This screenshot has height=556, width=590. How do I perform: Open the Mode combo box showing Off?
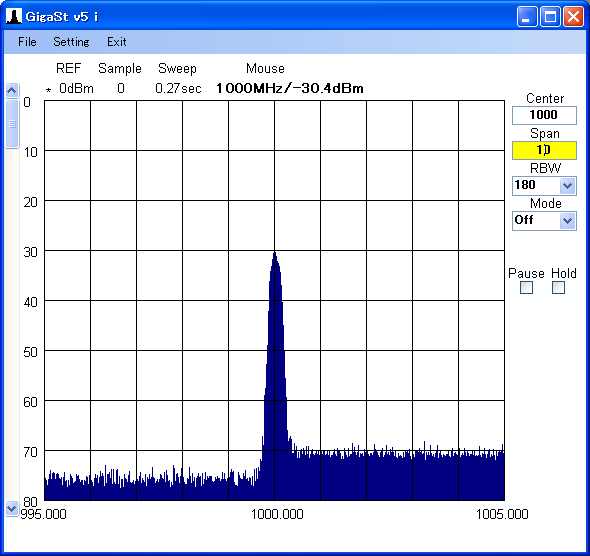pyautogui.click(x=544, y=221)
